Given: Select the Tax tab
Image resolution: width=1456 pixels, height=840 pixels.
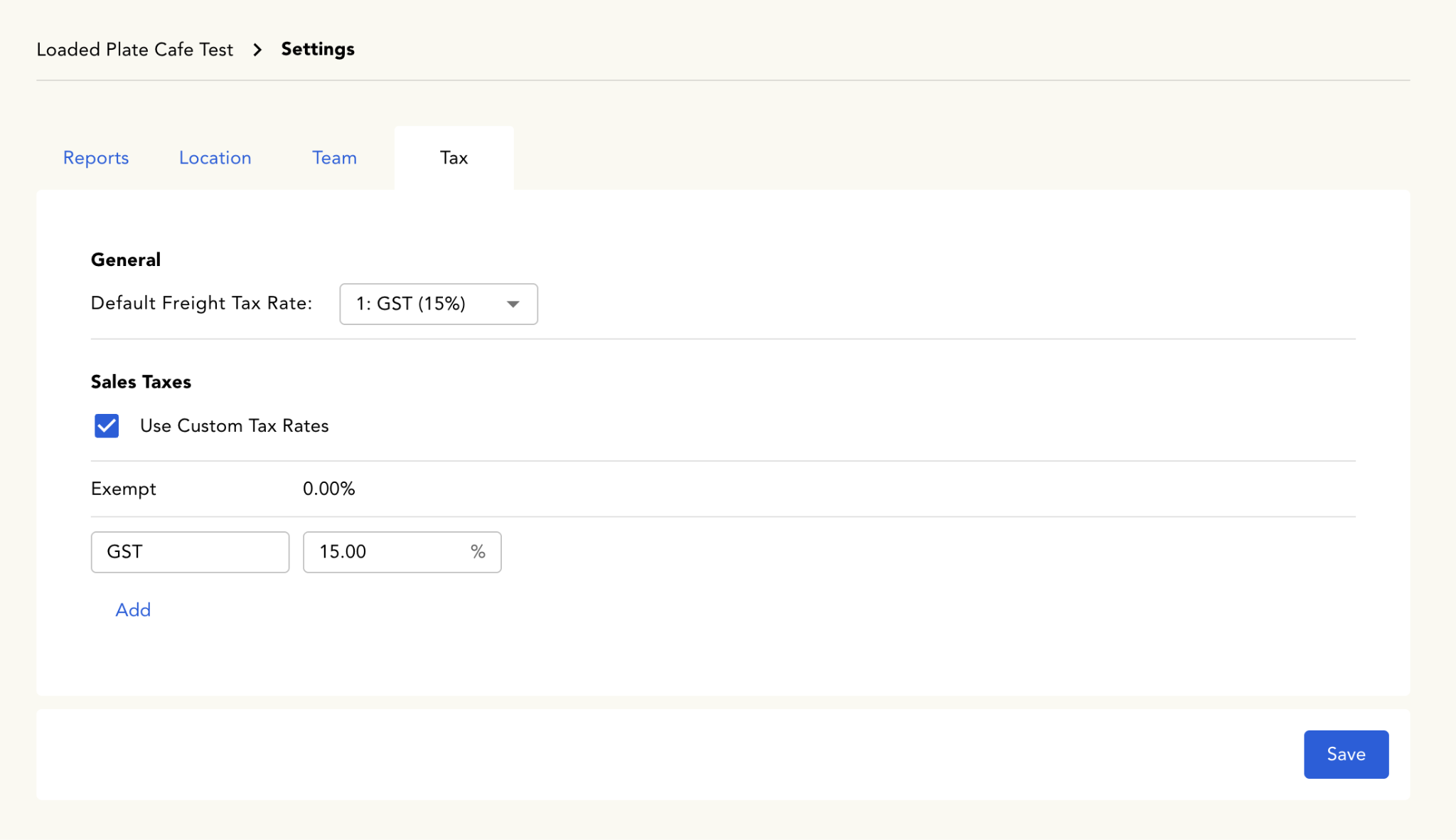Looking at the screenshot, I should pos(454,158).
